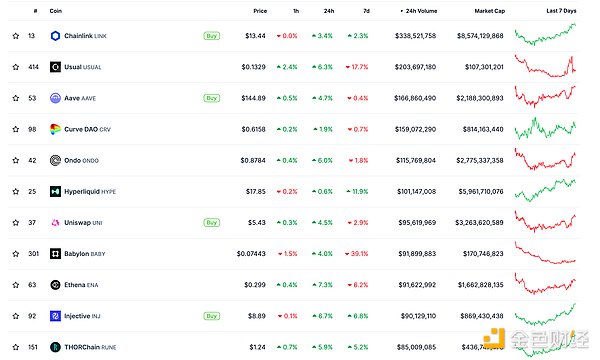Open the Hyperliquid 7-day sparkline chart

[545, 190]
